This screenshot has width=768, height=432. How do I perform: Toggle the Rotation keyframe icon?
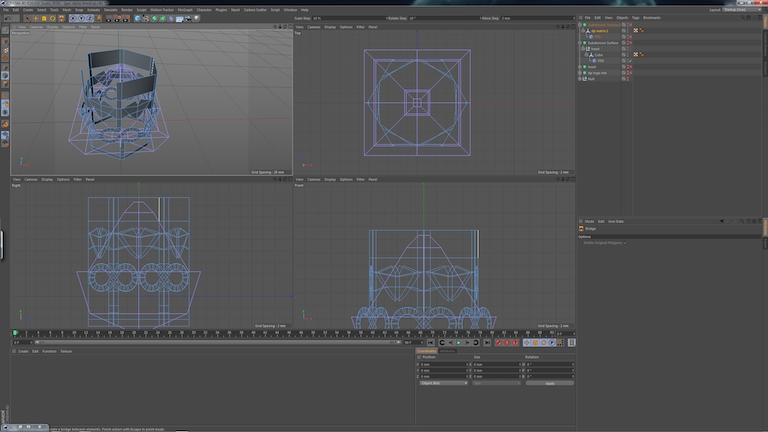pyautogui.click(x=543, y=343)
